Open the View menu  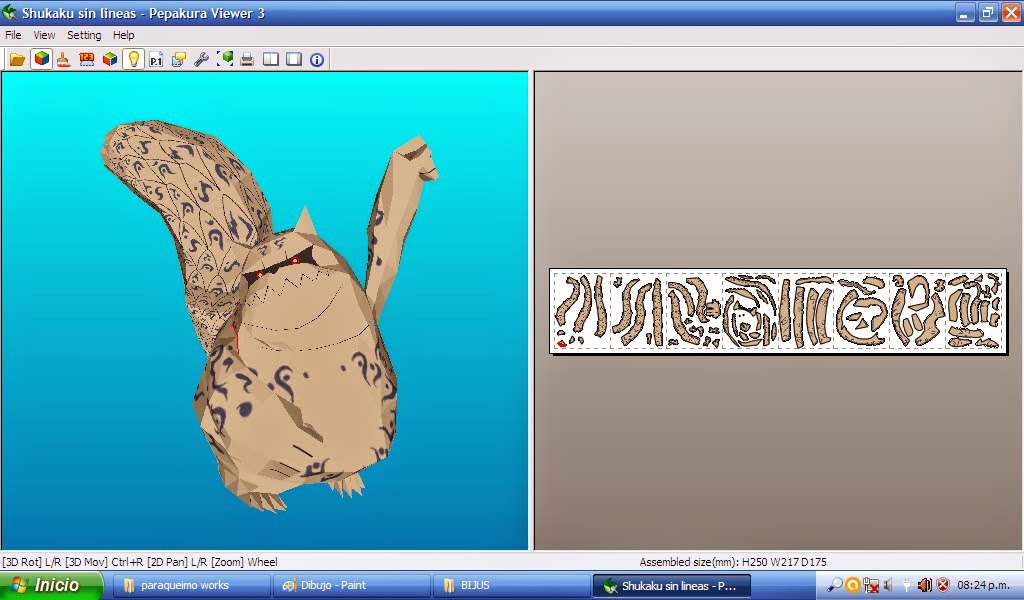click(x=44, y=35)
